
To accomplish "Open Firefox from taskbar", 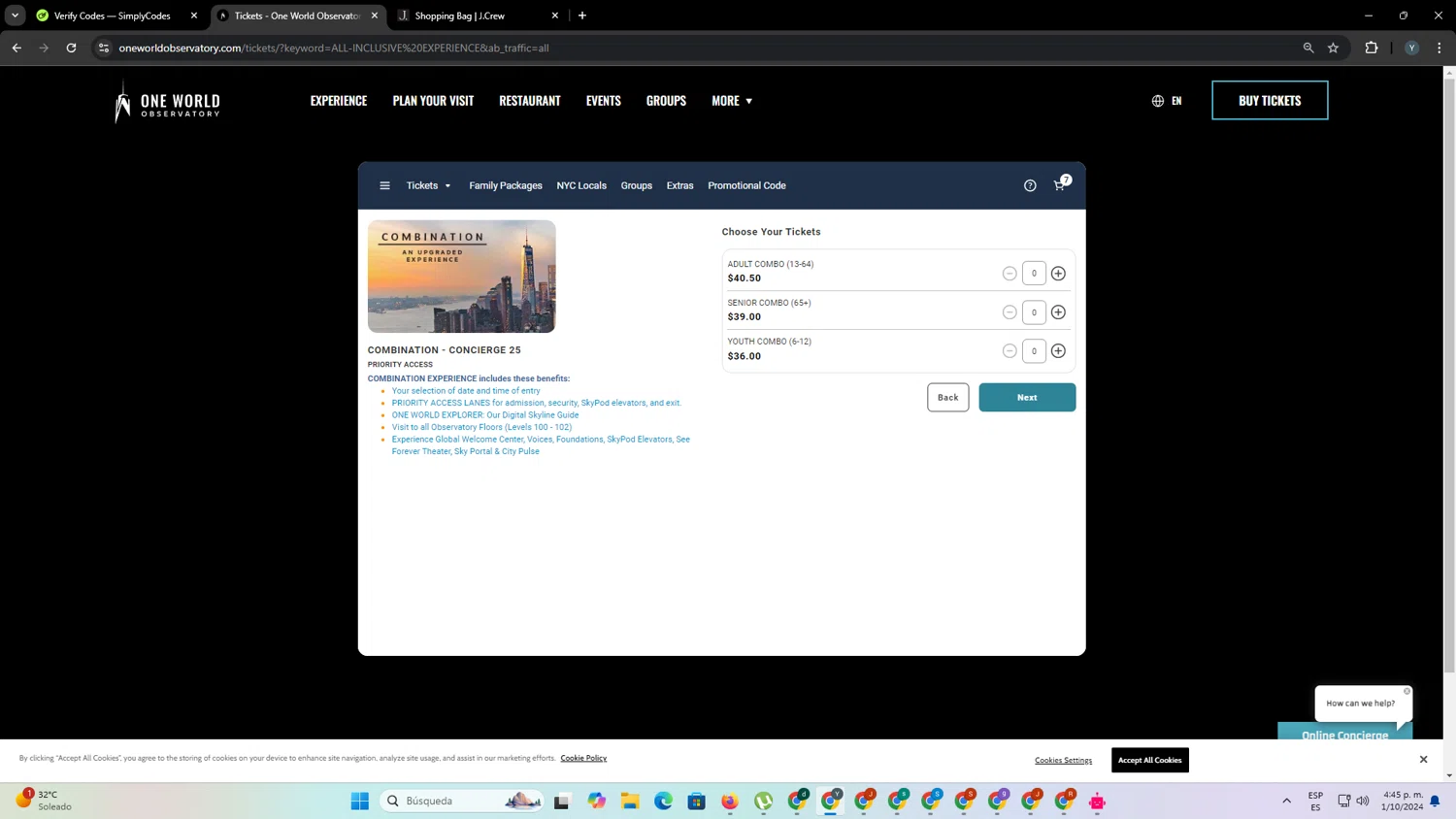I will [730, 801].
